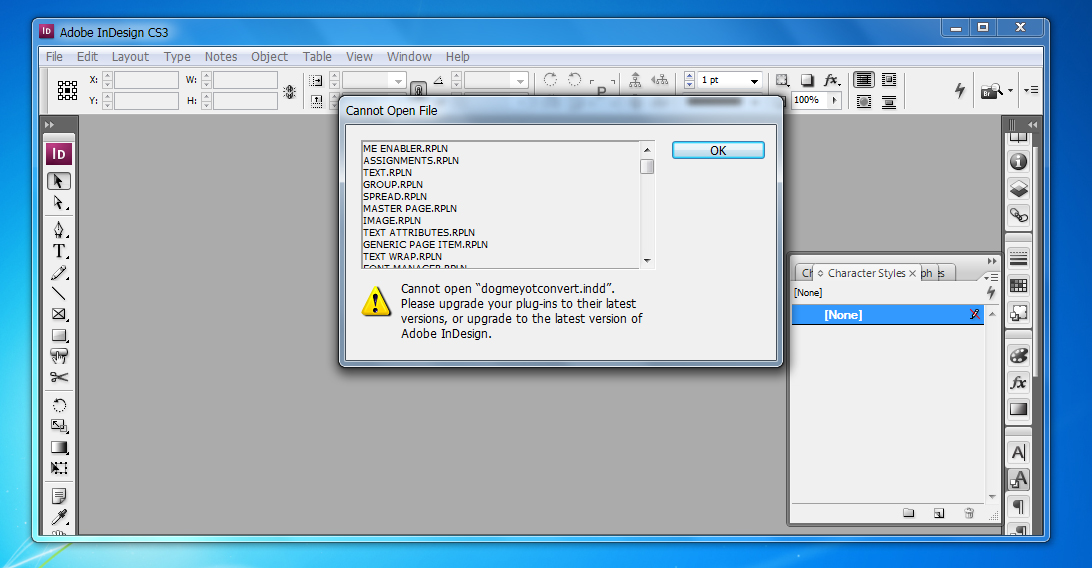The height and width of the screenshot is (568, 1092).
Task: Open the Character Styles panel icon in dock
Action: (1018, 480)
